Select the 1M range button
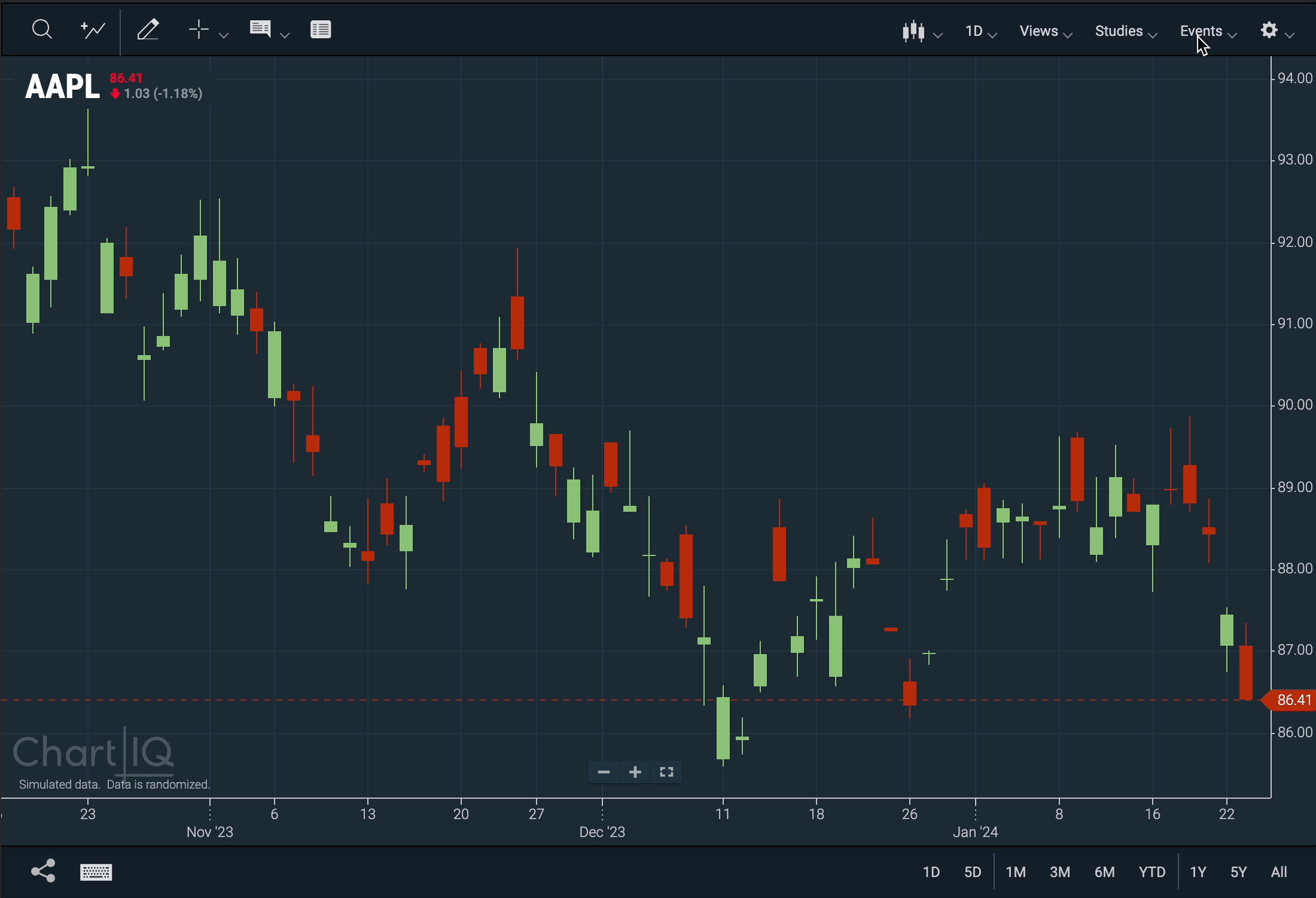This screenshot has height=898, width=1316. pyautogui.click(x=1016, y=872)
